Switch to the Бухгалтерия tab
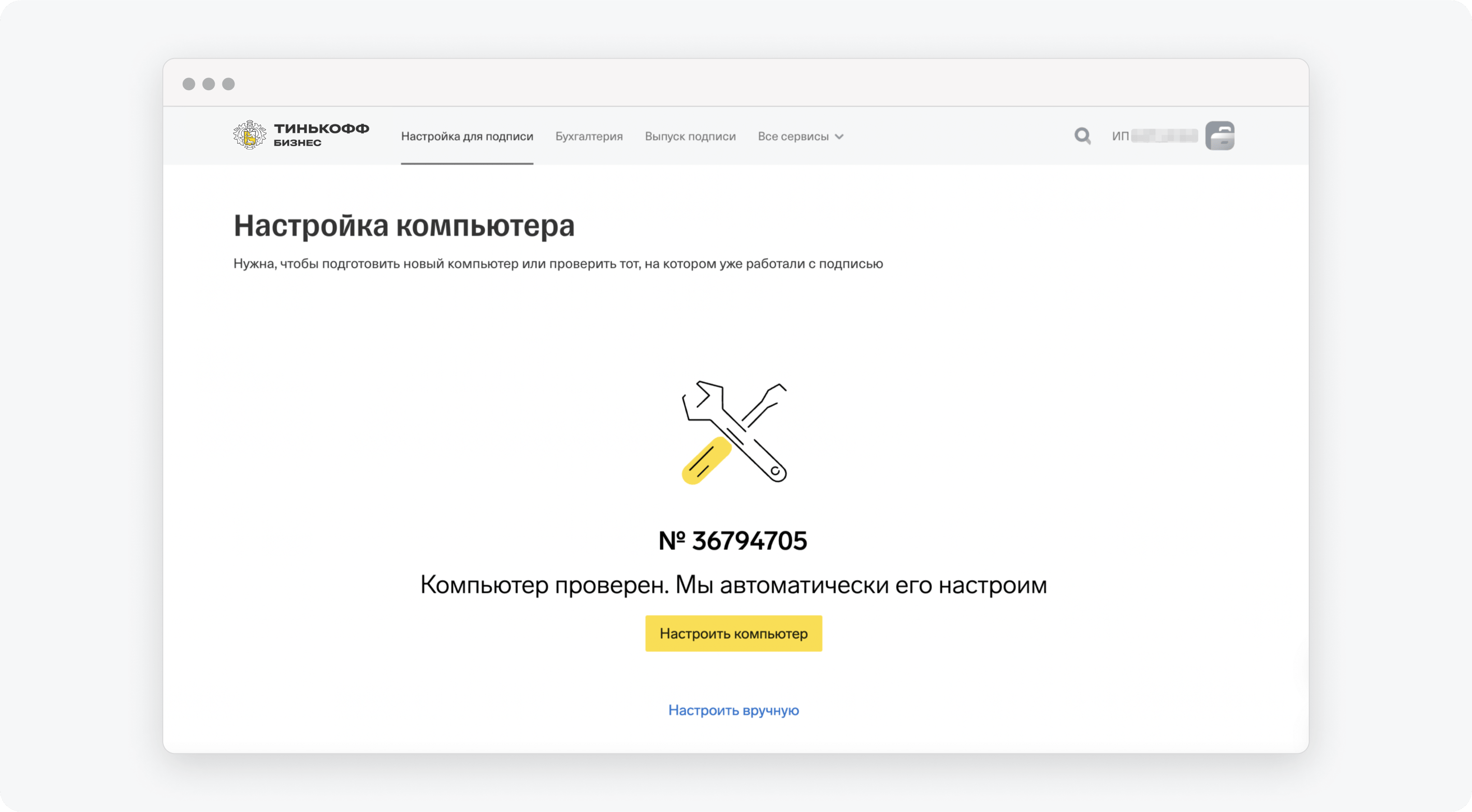Image resolution: width=1472 pixels, height=812 pixels. (x=589, y=137)
